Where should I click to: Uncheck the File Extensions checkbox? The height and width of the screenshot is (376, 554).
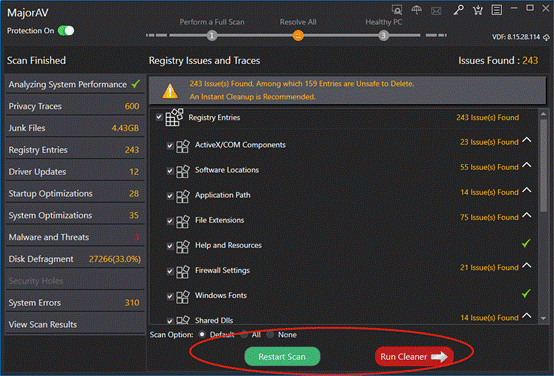pos(170,221)
